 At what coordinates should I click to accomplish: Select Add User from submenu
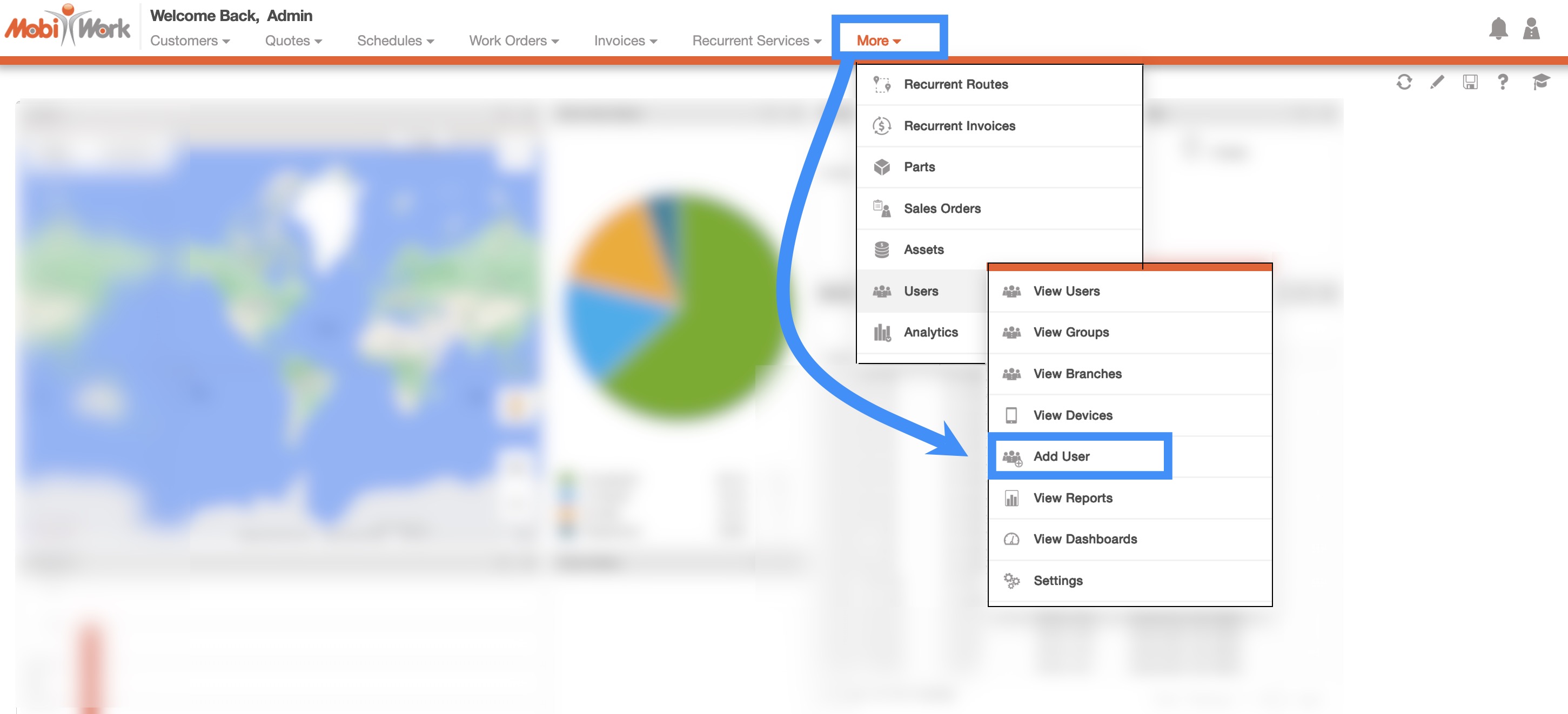(x=1061, y=456)
